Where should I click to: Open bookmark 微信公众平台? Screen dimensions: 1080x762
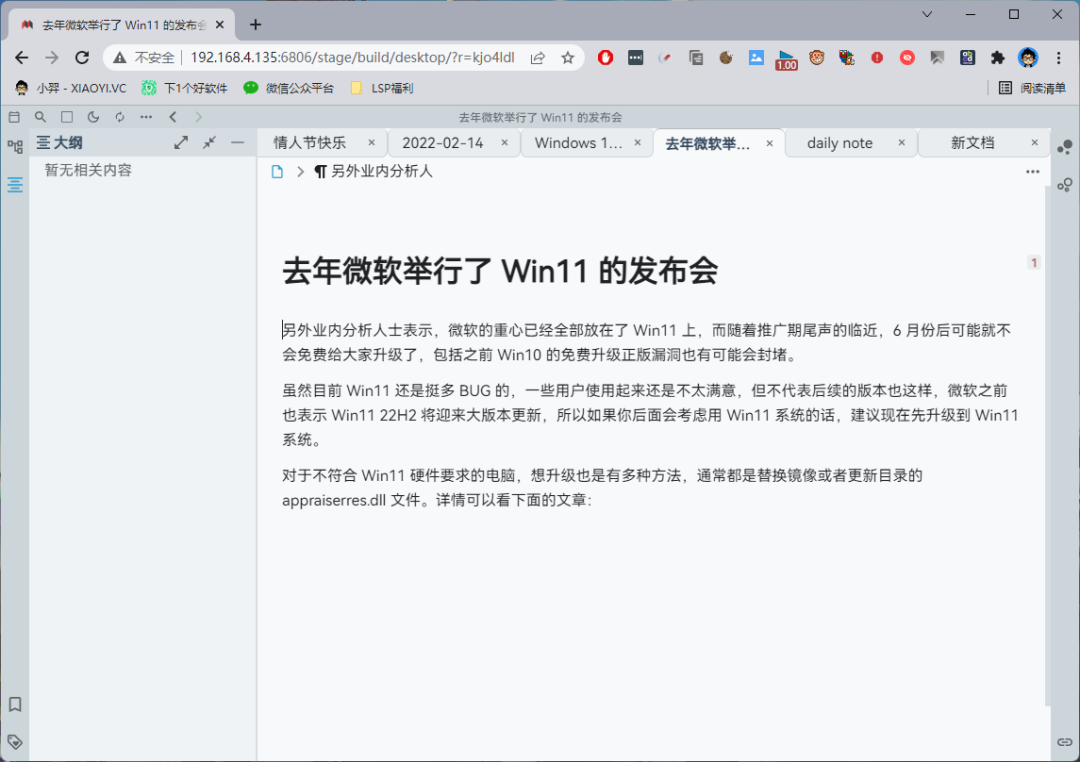289,88
